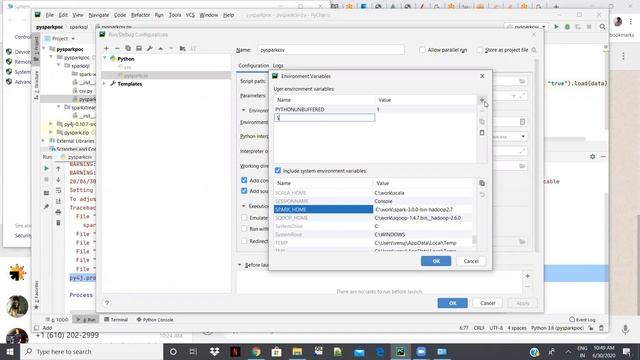The height and width of the screenshot is (360, 640).
Task: Revert the system environment variables
Action: [x=482, y=195]
